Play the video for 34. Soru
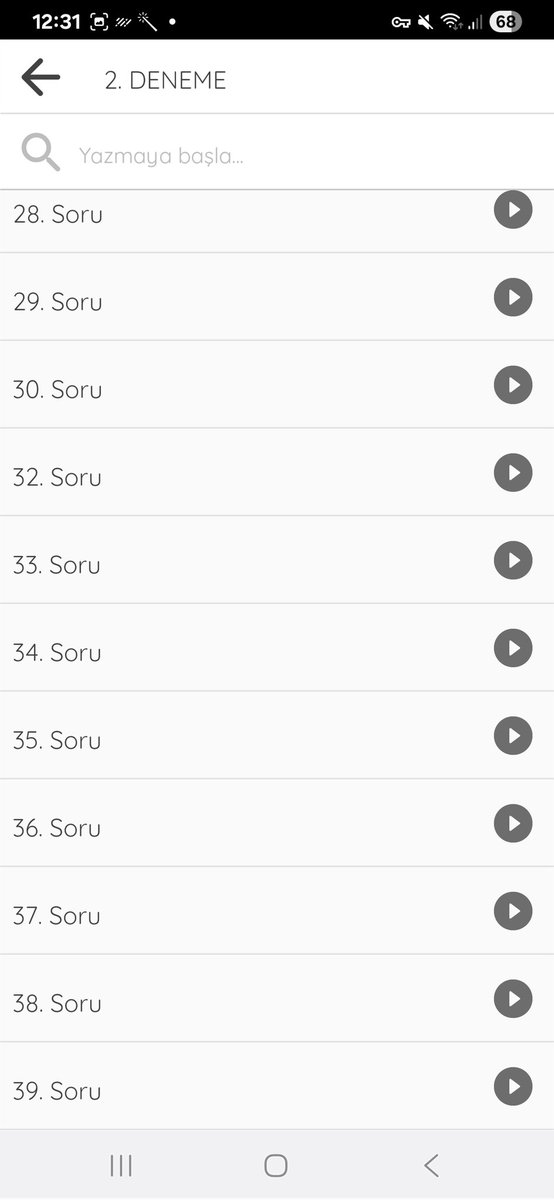This screenshot has width=554, height=1200. [513, 648]
